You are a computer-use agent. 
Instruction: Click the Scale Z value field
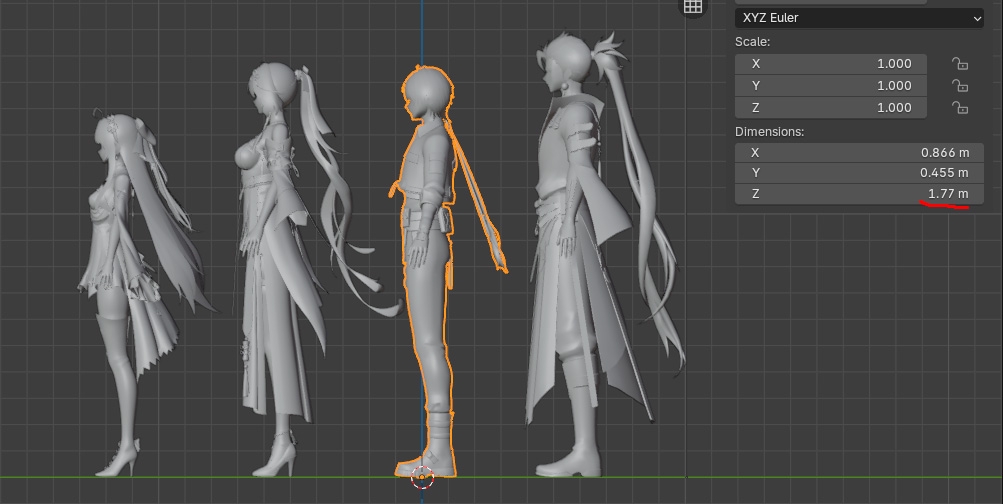click(x=830, y=107)
